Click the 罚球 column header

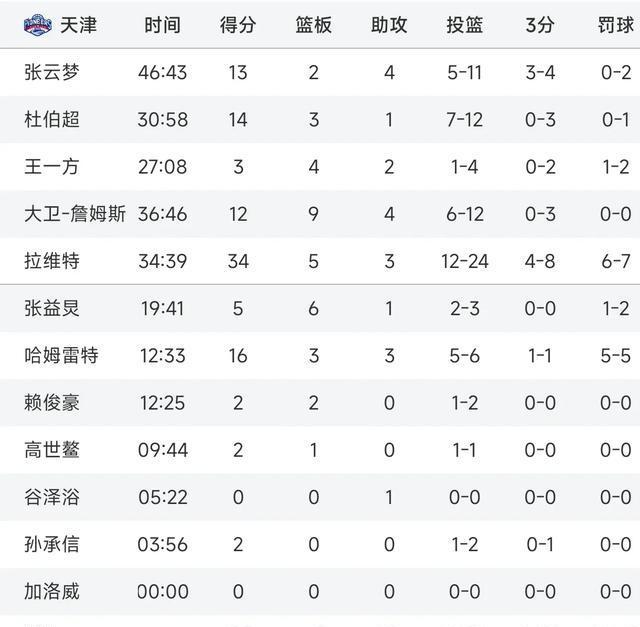click(x=614, y=25)
